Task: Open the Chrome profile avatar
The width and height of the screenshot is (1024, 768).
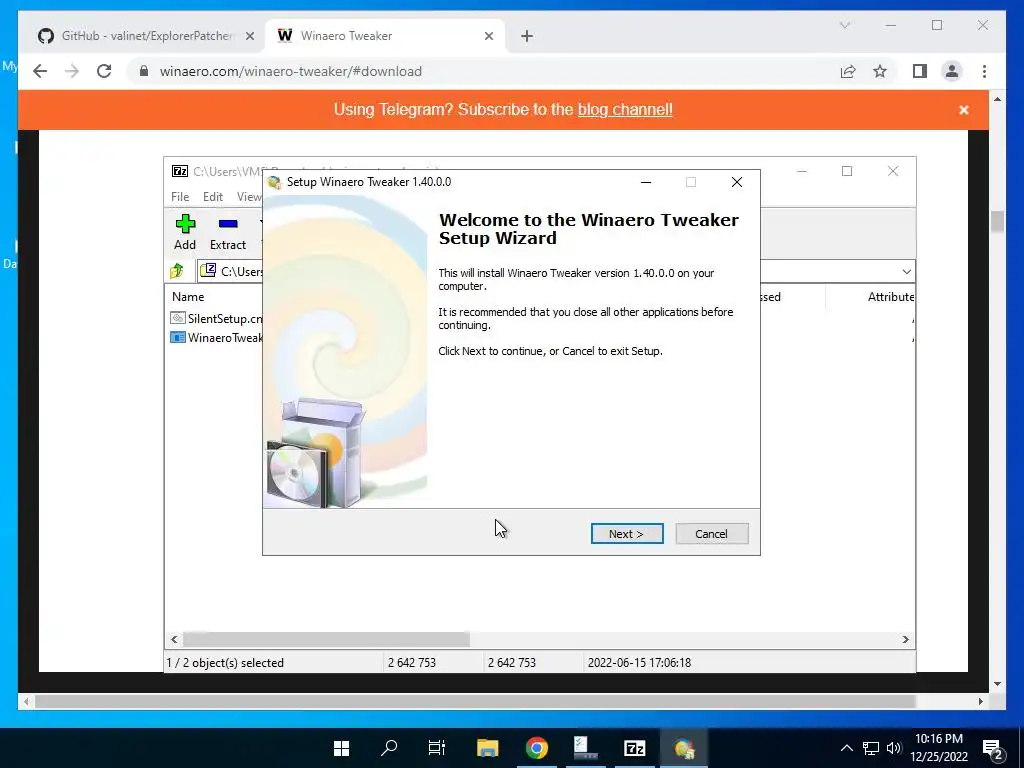Action: (x=952, y=71)
